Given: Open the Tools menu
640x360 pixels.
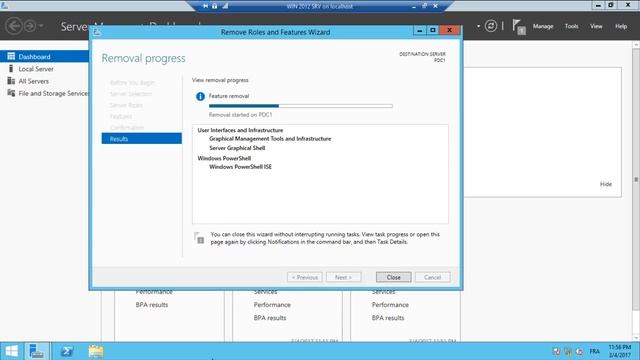Looking at the screenshot, I should [571, 26].
